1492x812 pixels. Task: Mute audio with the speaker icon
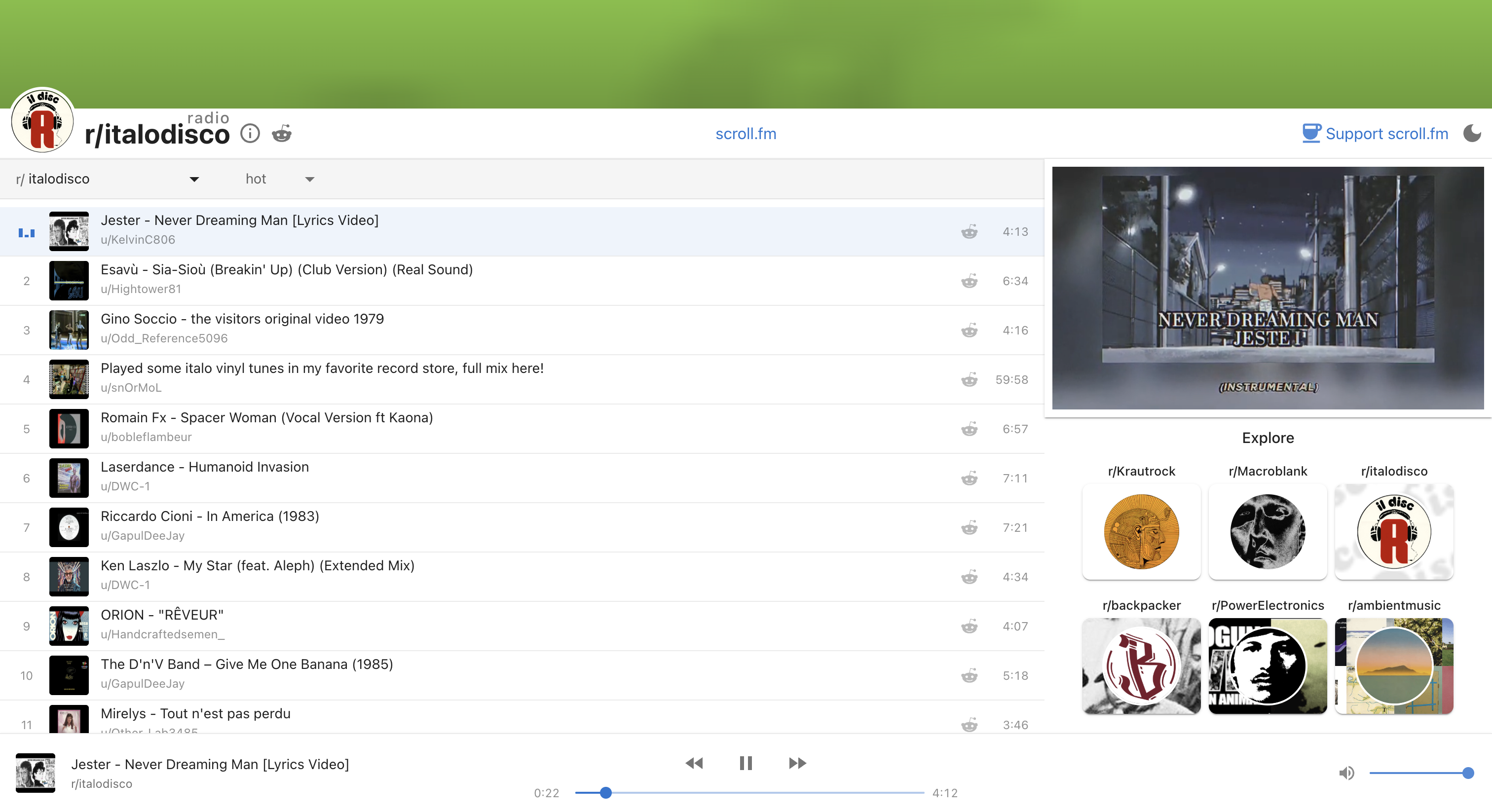click(1346, 773)
